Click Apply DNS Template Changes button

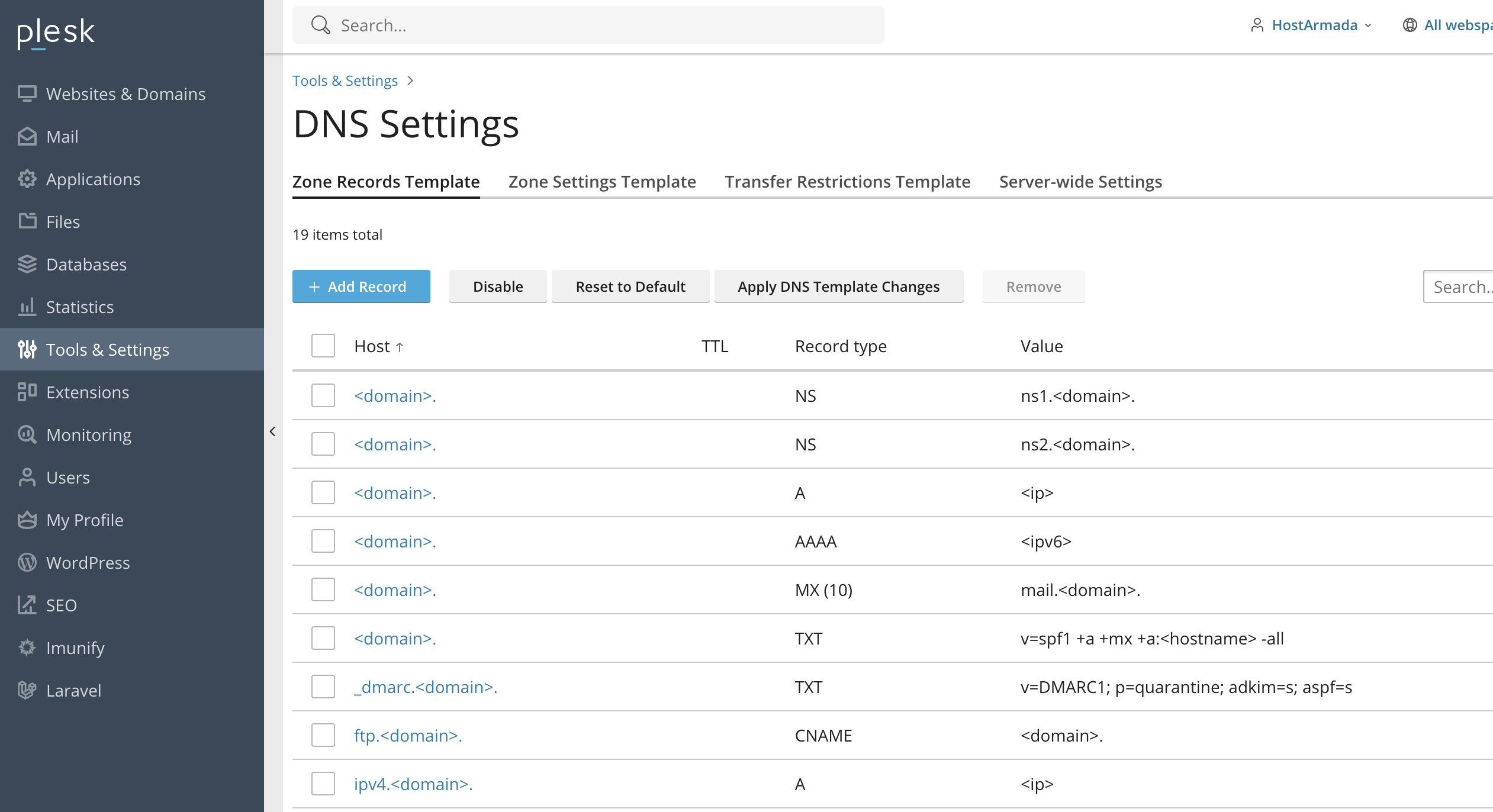click(x=839, y=286)
